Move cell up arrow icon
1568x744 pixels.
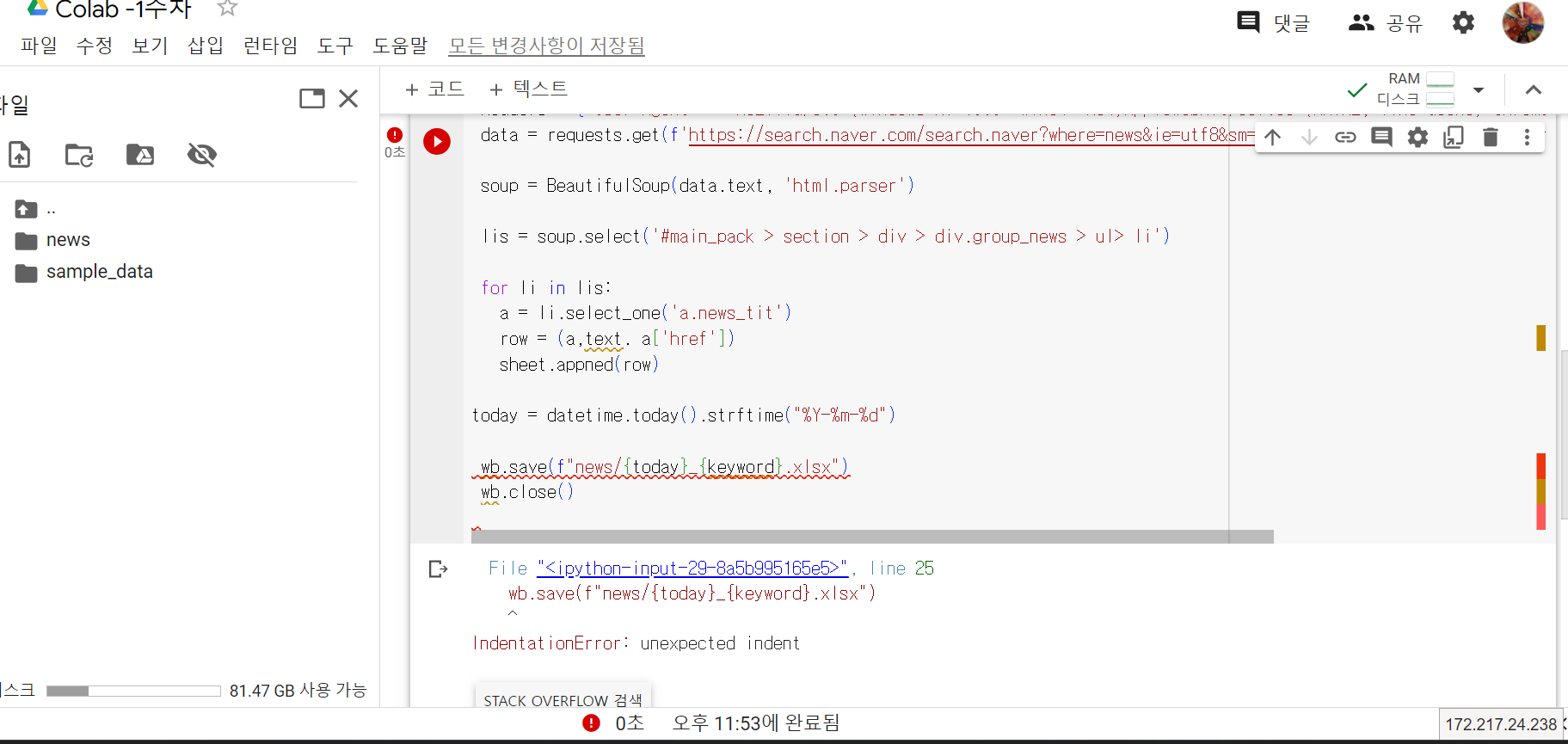(1273, 137)
